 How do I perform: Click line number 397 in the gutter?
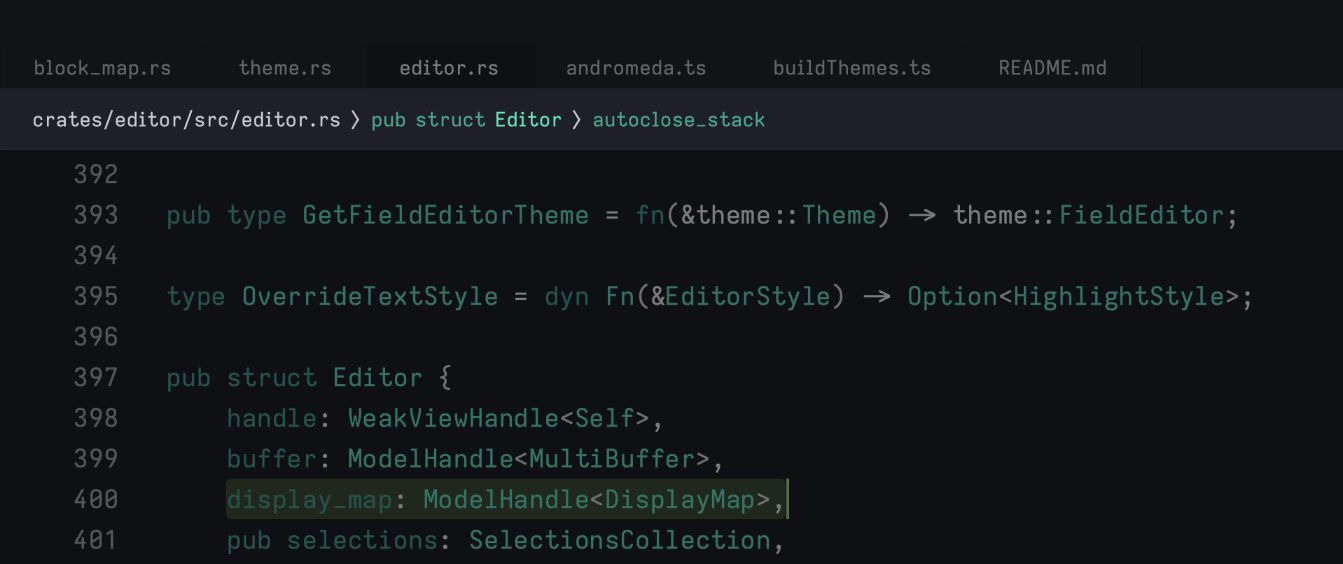96,378
